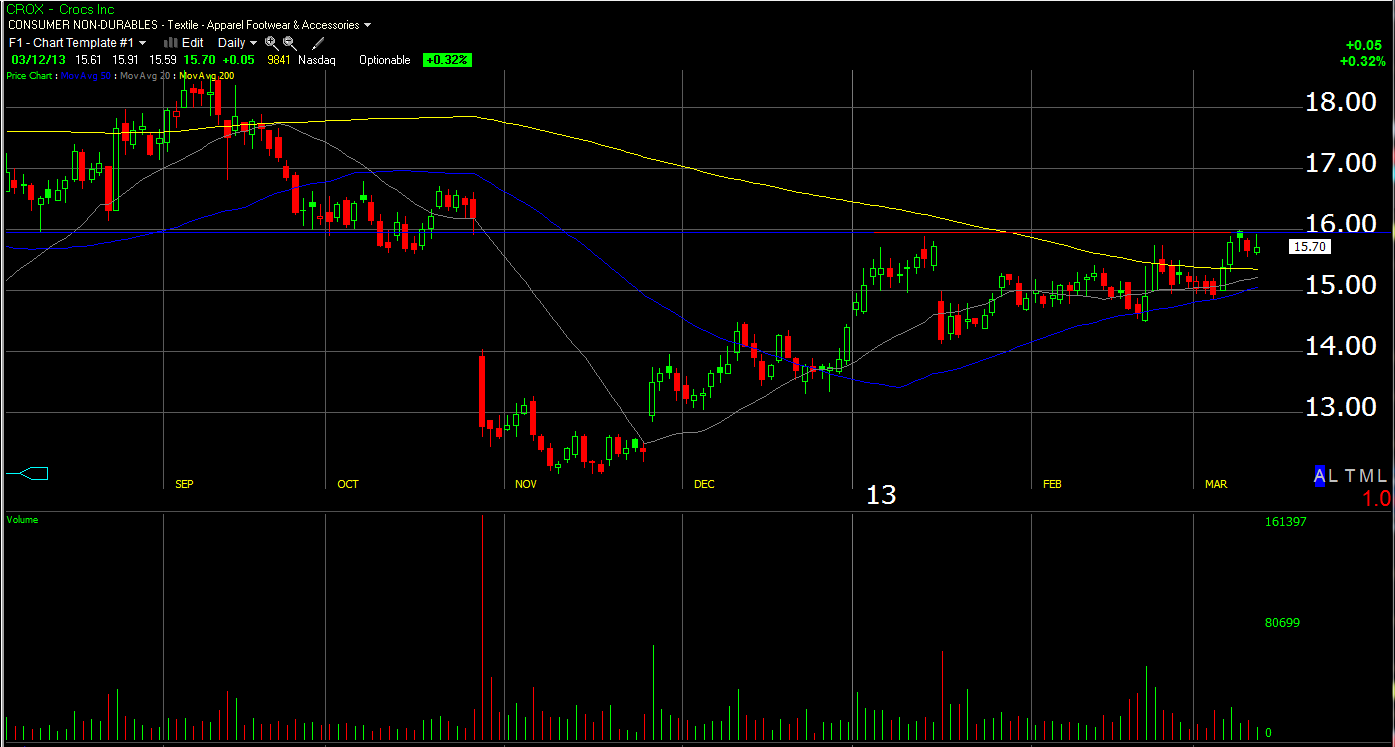Select the MovAvg 50 legend label

[x=87, y=75]
